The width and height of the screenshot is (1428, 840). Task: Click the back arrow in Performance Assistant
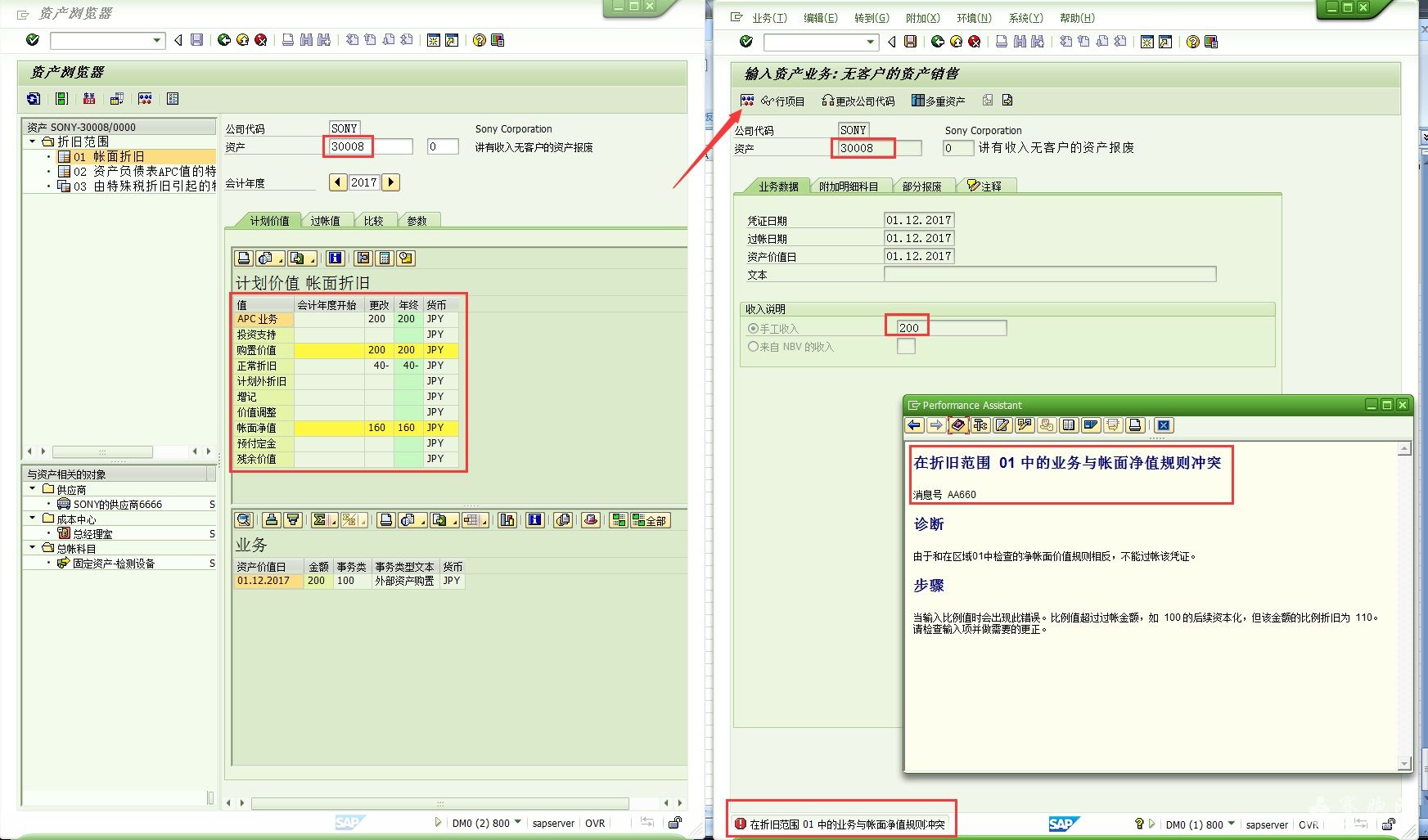click(x=915, y=425)
